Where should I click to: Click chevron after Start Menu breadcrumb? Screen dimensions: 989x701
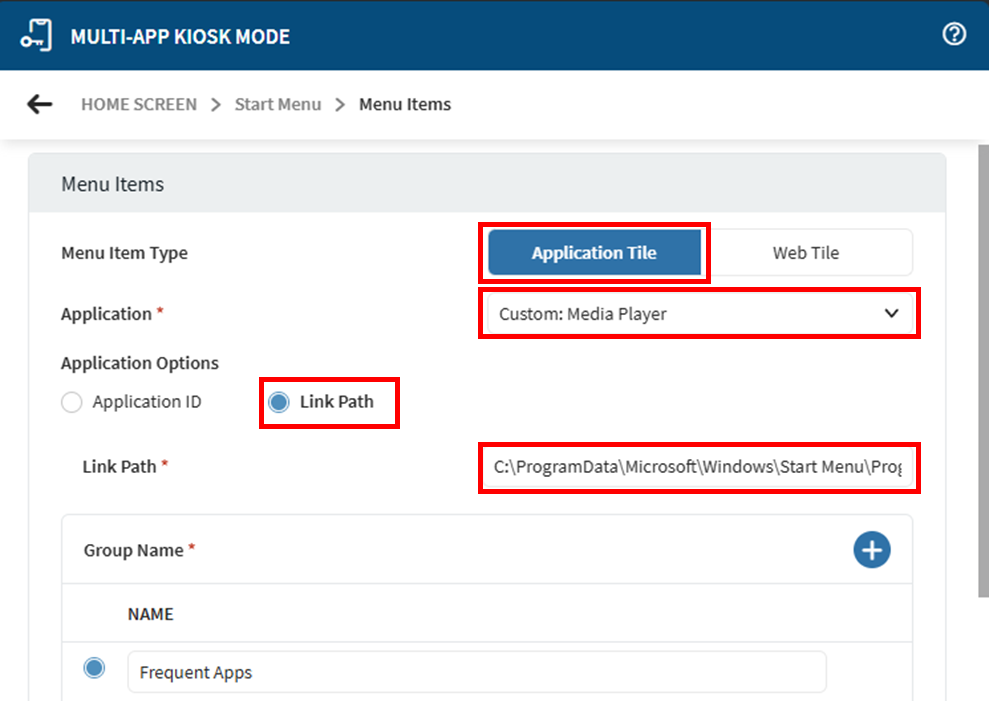tap(340, 105)
